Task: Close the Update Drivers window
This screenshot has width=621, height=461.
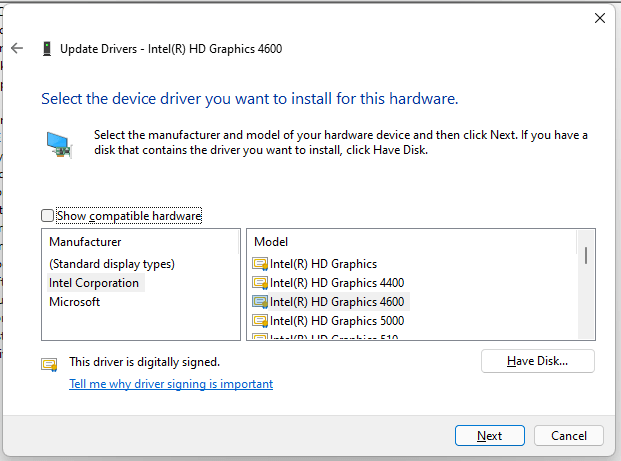Action: (600, 18)
